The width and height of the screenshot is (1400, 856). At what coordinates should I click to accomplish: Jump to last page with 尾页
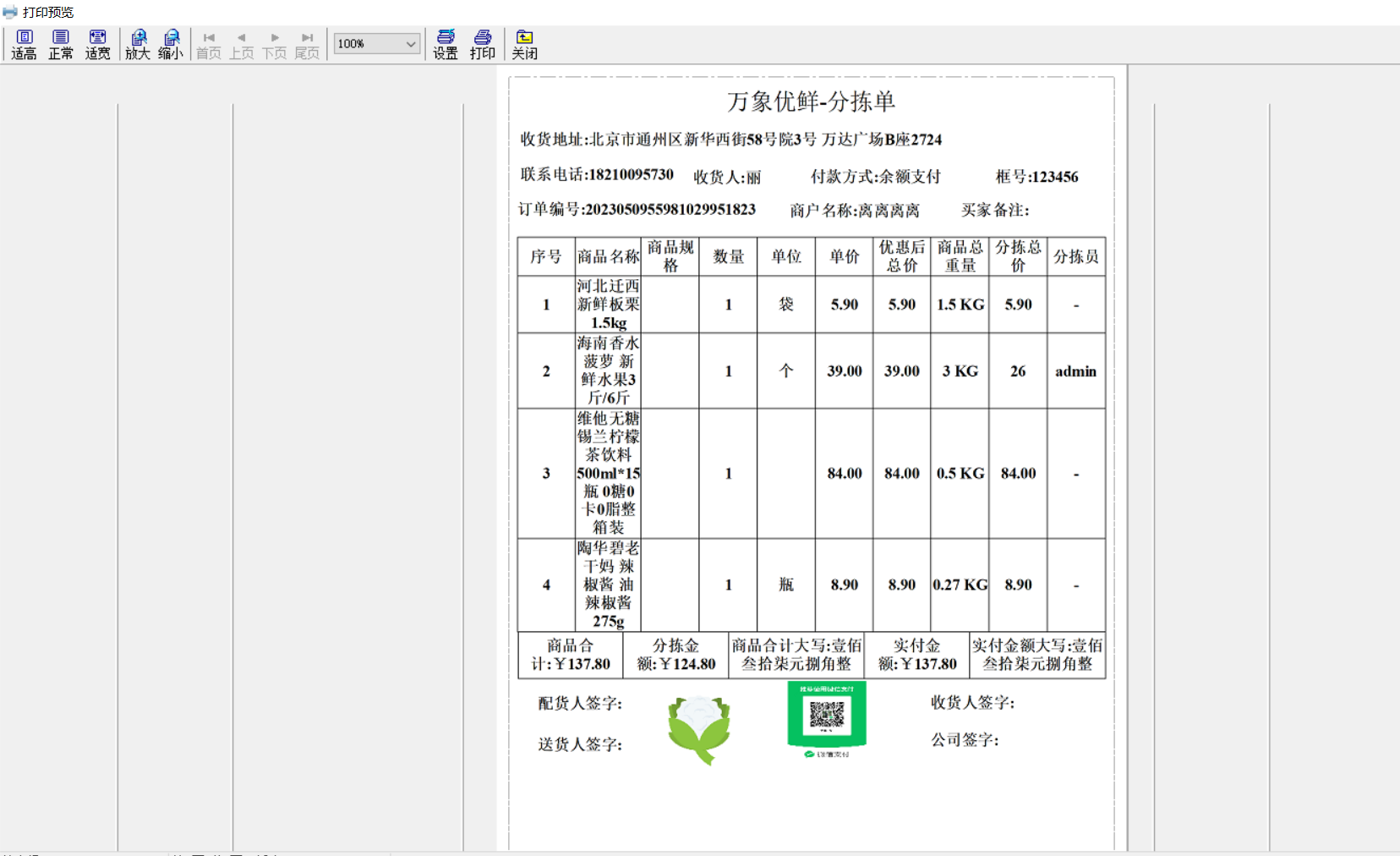307,44
